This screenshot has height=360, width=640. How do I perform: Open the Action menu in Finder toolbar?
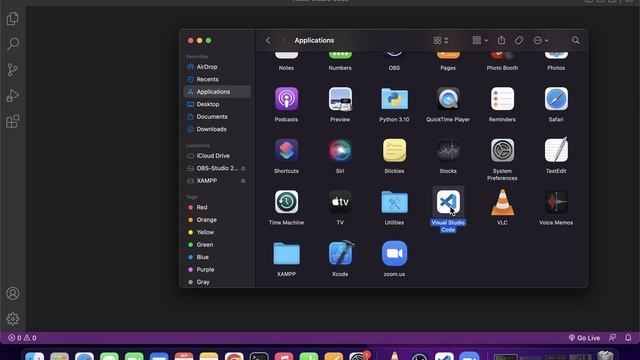coord(541,40)
